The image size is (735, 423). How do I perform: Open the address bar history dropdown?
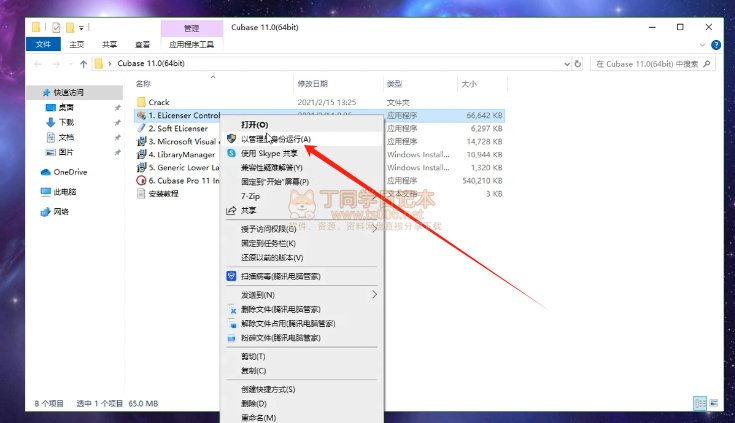[567, 64]
